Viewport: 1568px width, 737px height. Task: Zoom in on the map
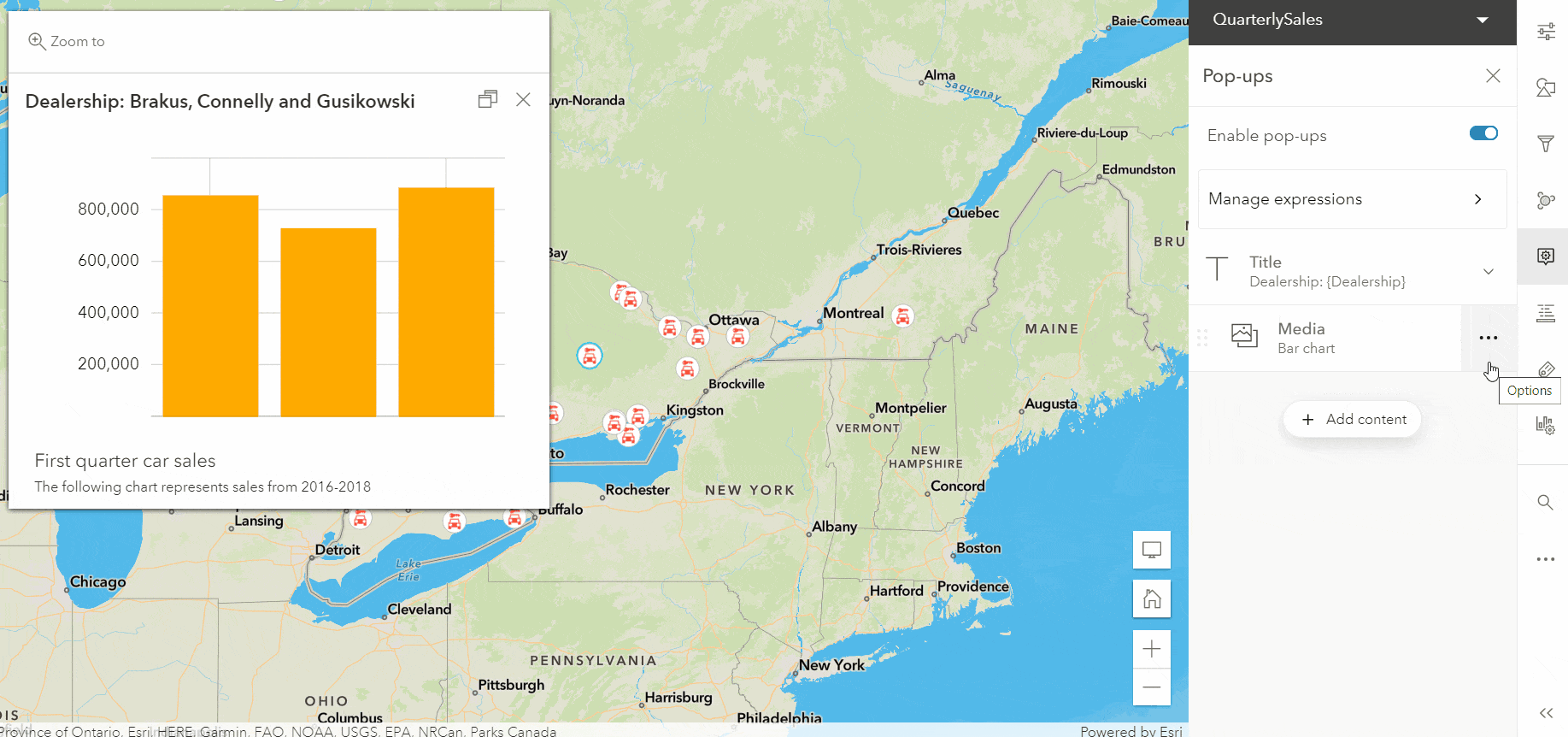(x=1152, y=649)
